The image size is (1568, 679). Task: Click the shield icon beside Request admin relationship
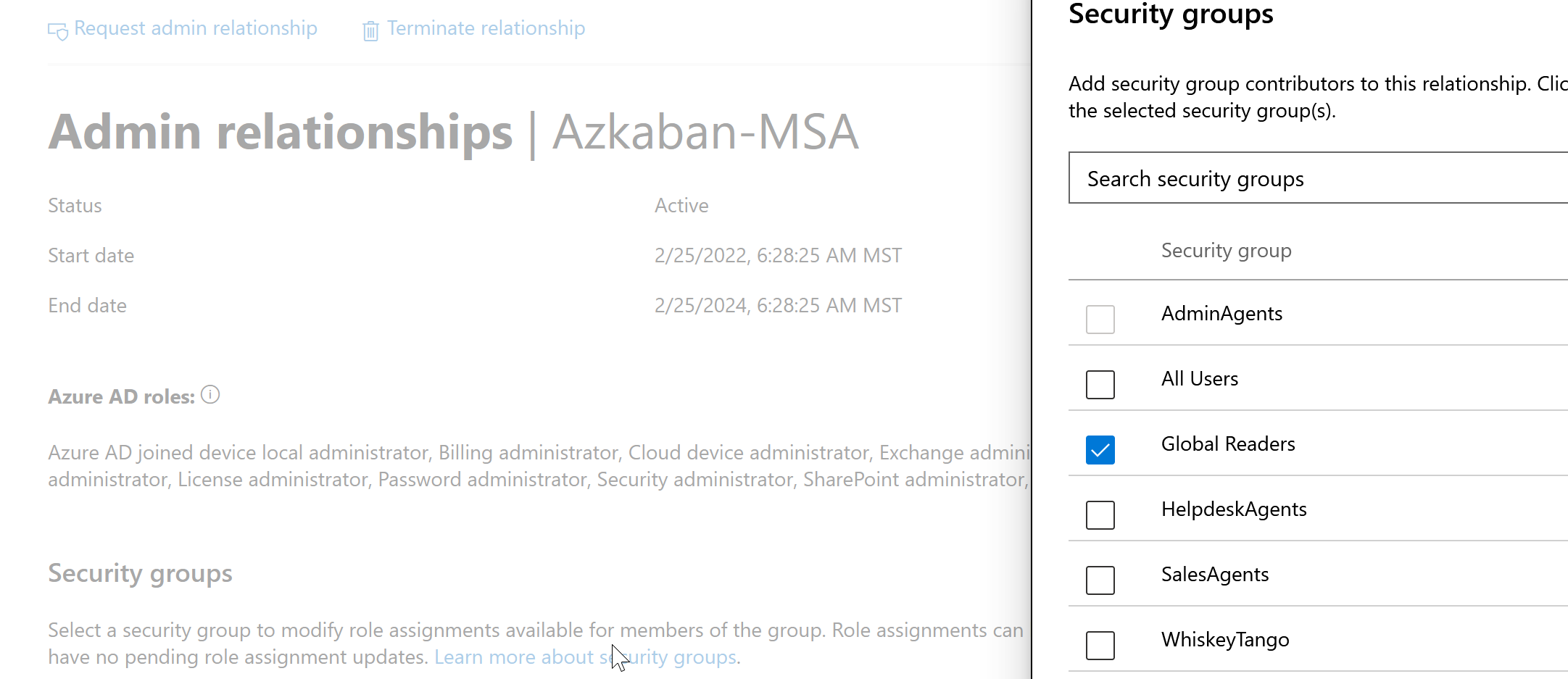click(57, 30)
